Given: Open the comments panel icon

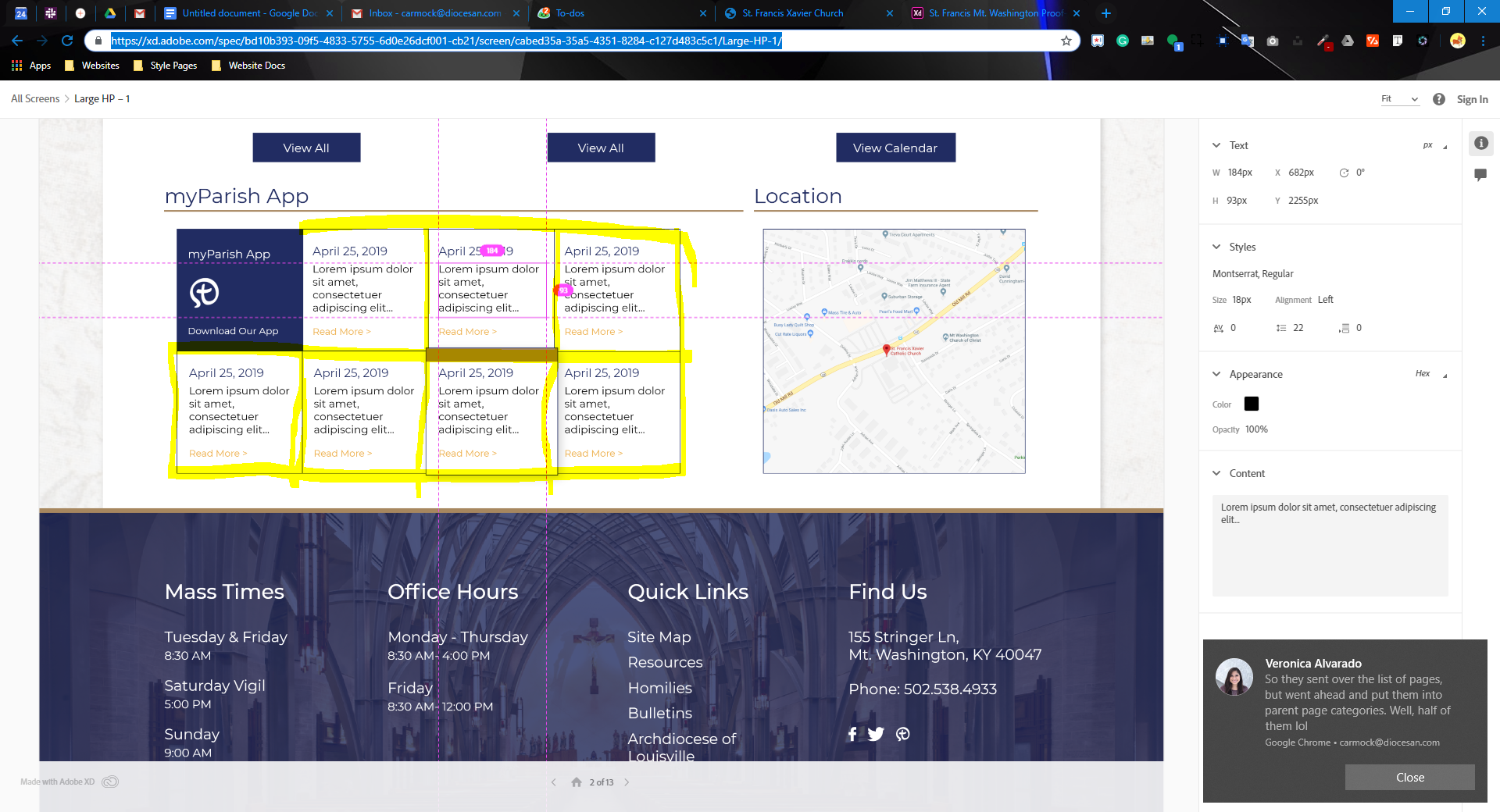Looking at the screenshot, I should [1480, 175].
